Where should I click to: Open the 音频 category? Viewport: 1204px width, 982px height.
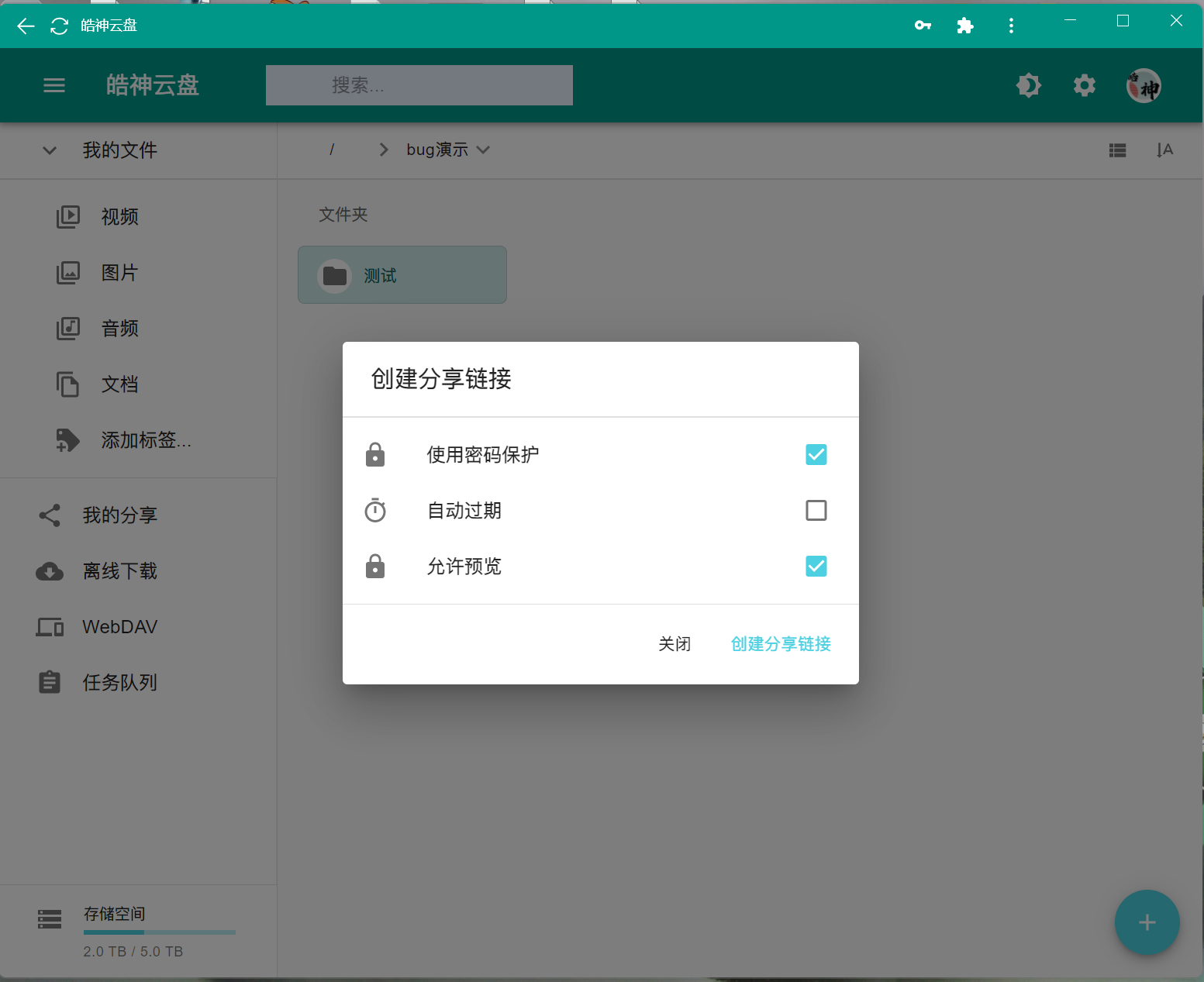click(138, 329)
